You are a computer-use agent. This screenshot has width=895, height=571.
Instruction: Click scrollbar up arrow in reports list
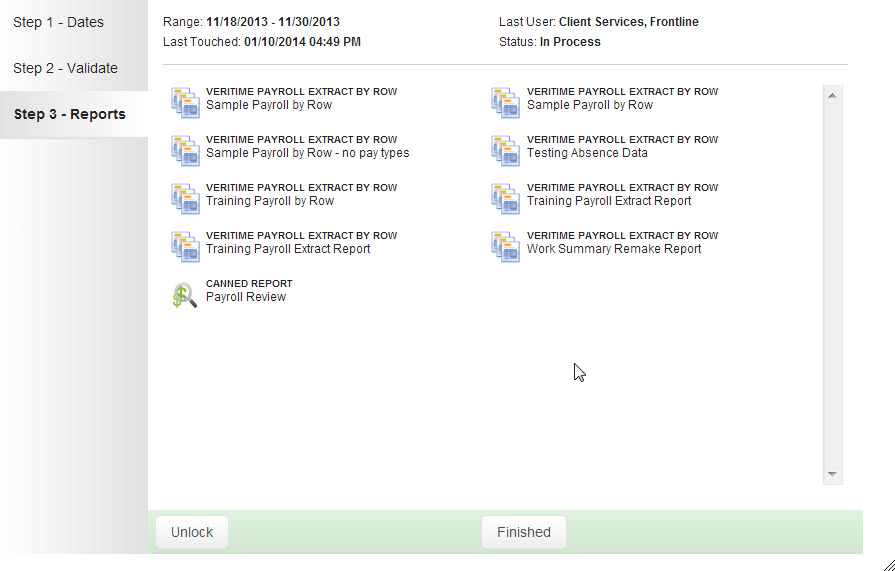point(832,96)
